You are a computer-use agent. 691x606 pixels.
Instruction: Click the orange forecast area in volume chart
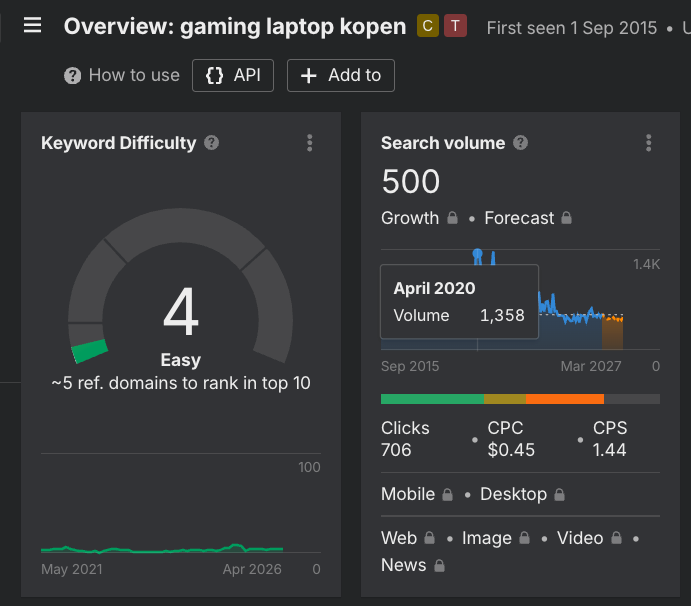point(613,334)
